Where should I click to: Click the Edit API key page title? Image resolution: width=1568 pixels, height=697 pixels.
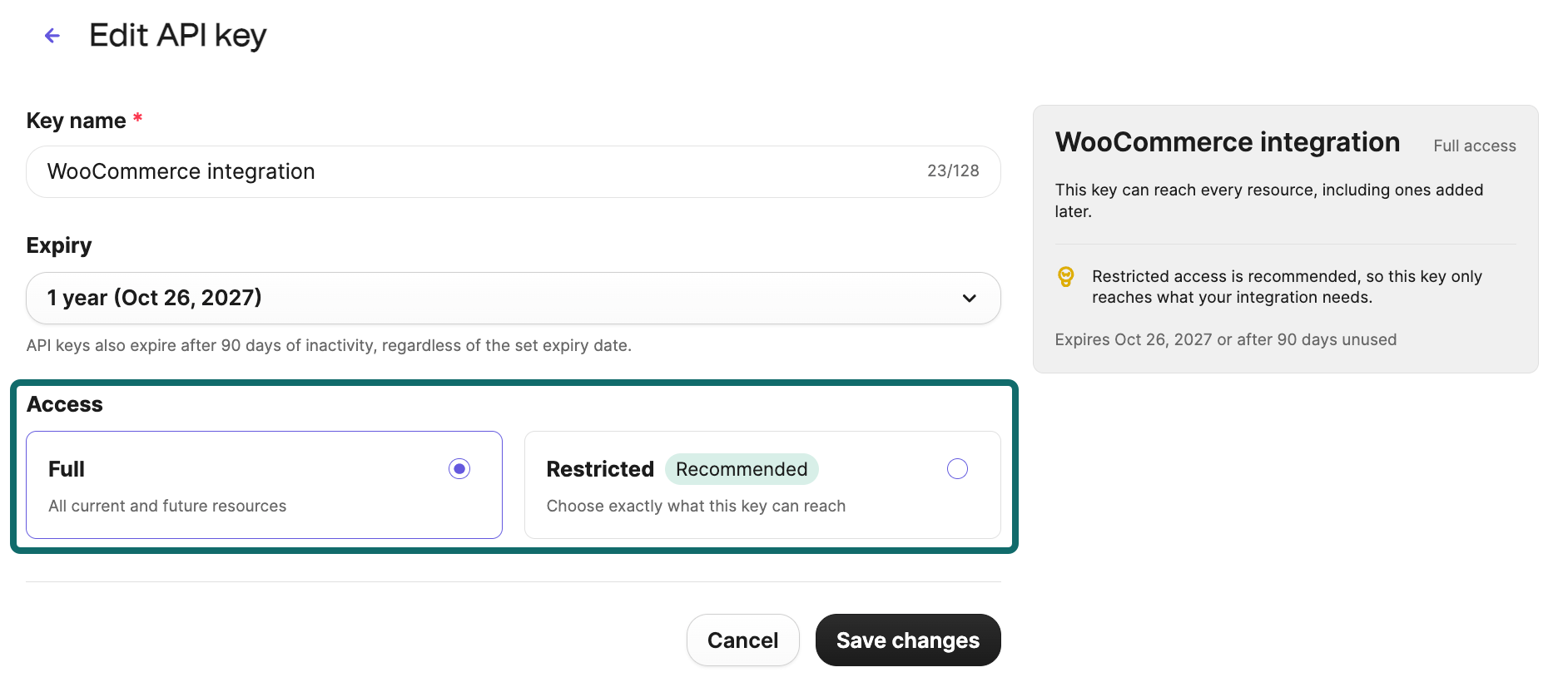click(178, 36)
